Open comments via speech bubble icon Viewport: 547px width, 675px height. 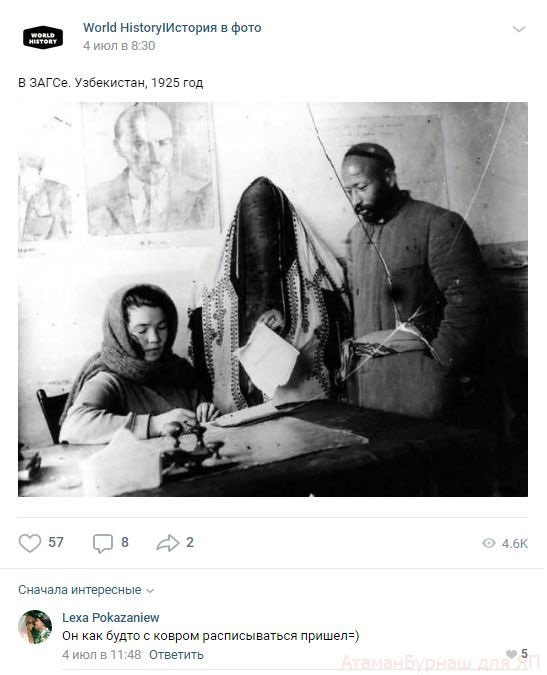click(103, 543)
